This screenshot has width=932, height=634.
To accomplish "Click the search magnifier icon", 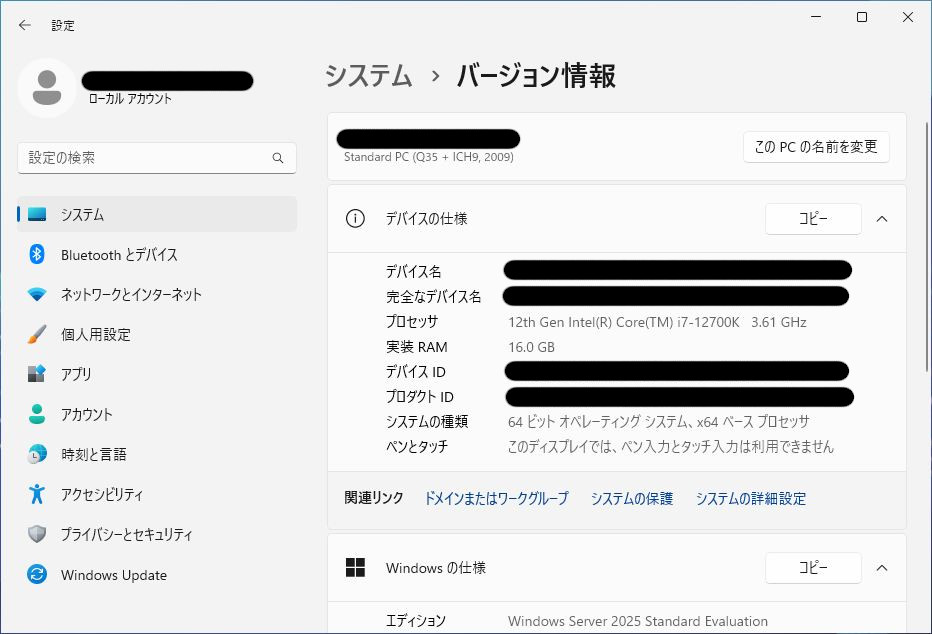I will 278,158.
